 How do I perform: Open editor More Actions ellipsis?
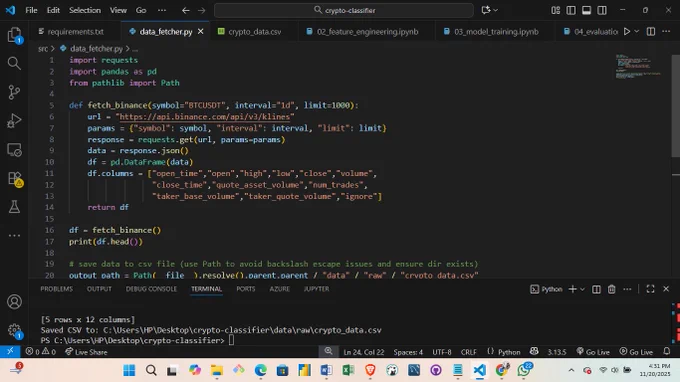click(666, 31)
